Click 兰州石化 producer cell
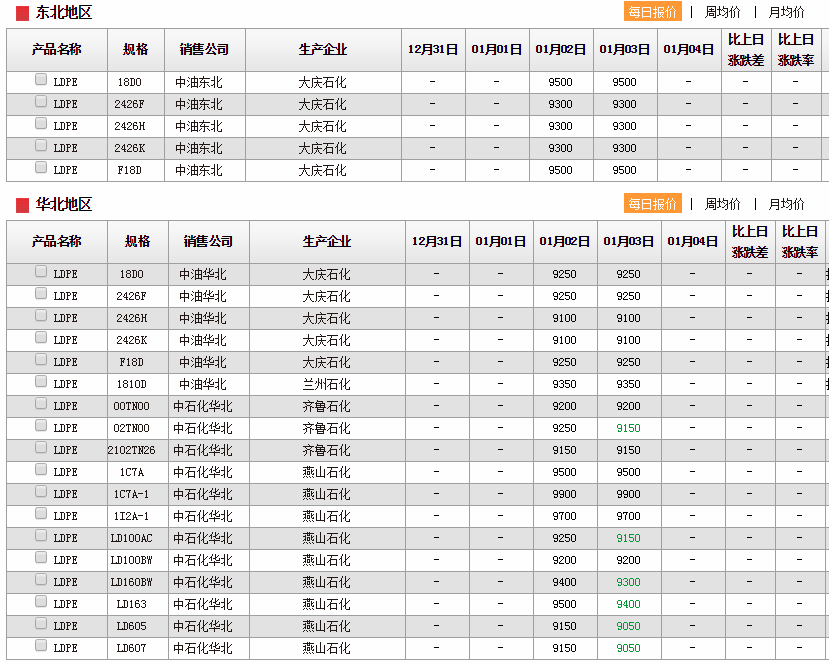 [326, 384]
